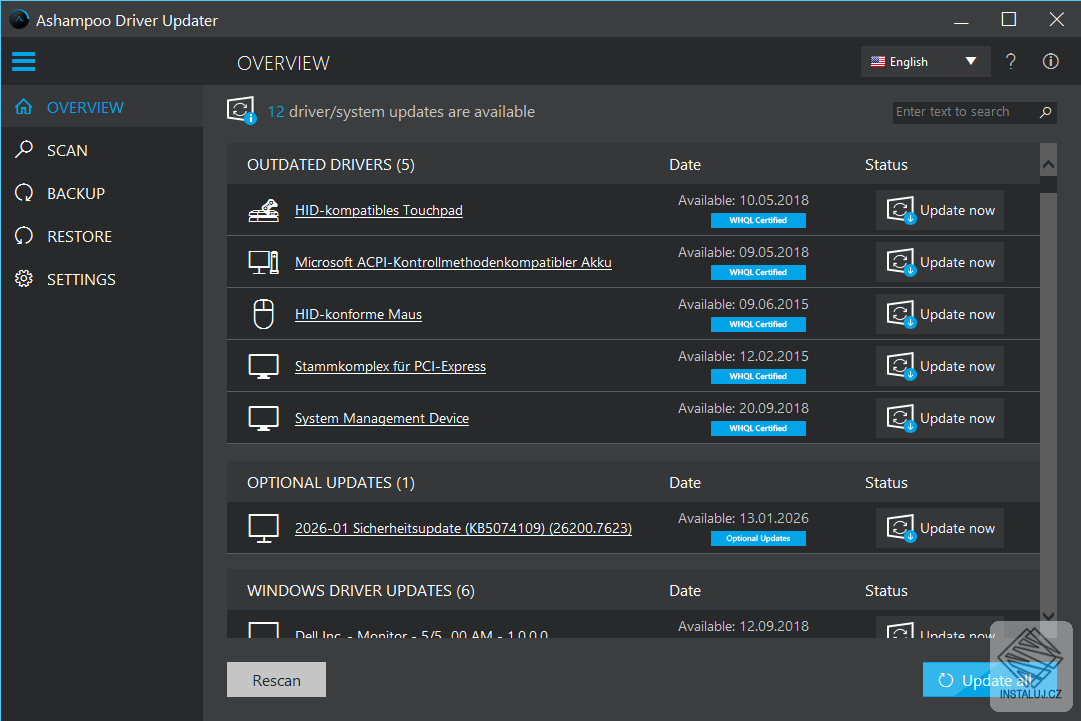Go to the Overview section

[102, 108]
